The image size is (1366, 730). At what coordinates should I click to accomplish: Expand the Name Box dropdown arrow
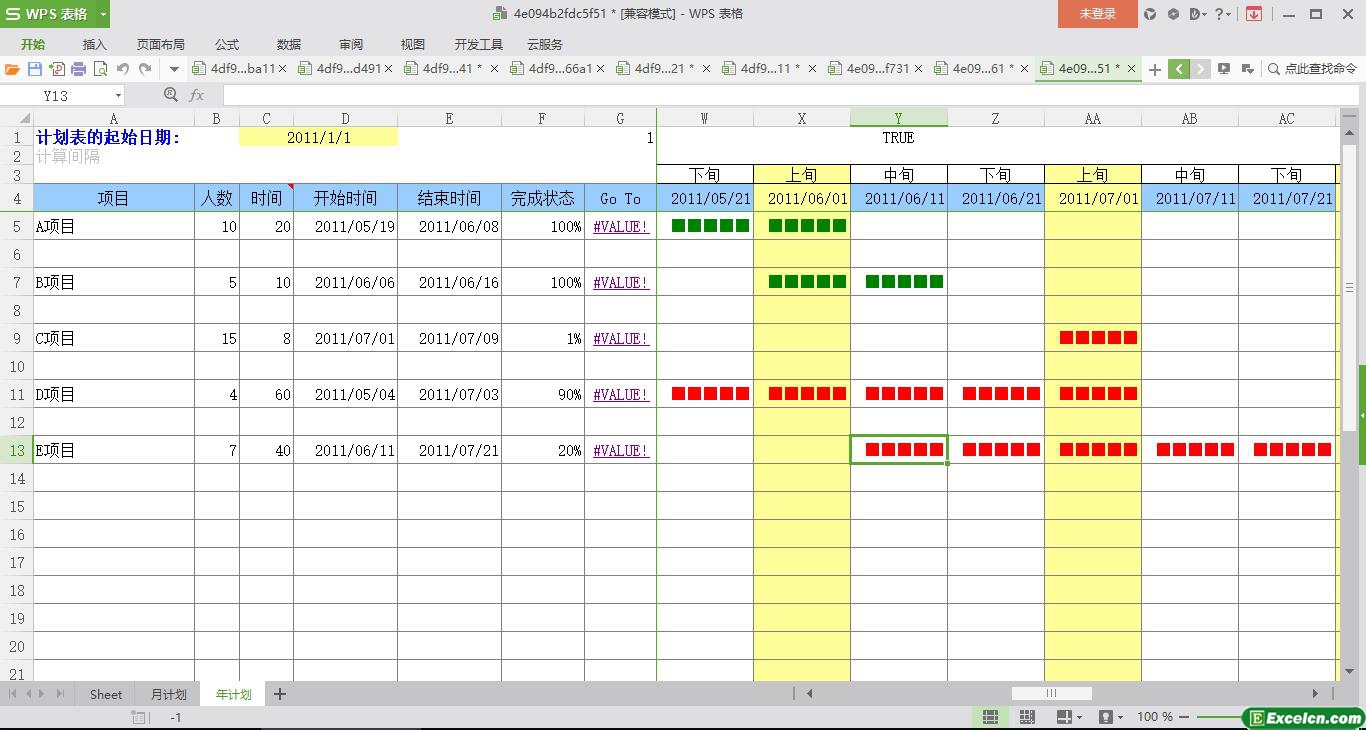[x=118, y=95]
